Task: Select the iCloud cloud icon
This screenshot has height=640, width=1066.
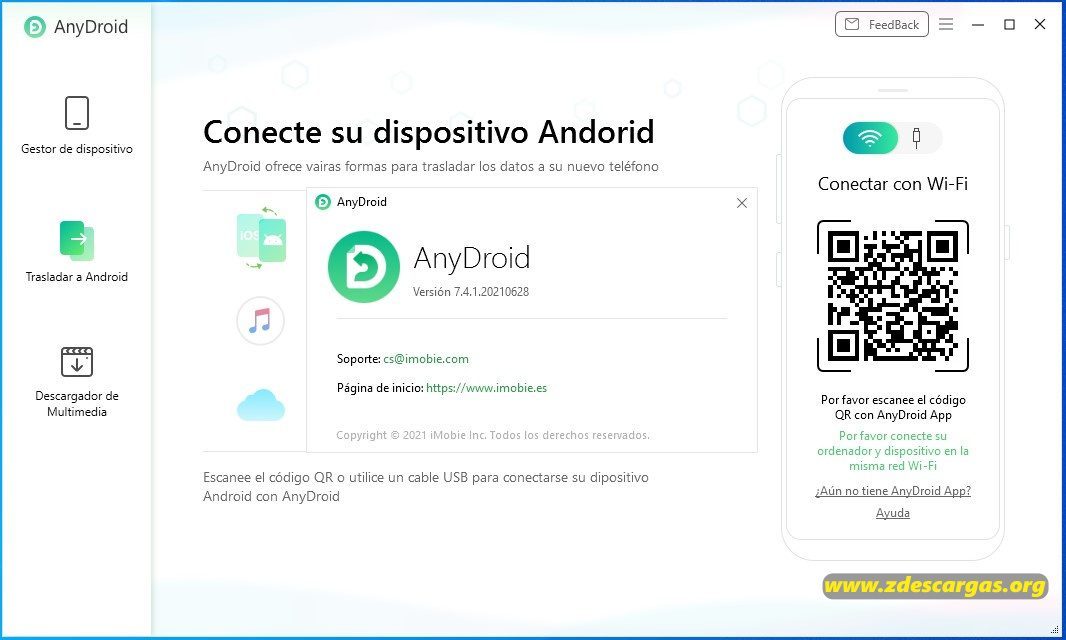Action: tap(261, 405)
